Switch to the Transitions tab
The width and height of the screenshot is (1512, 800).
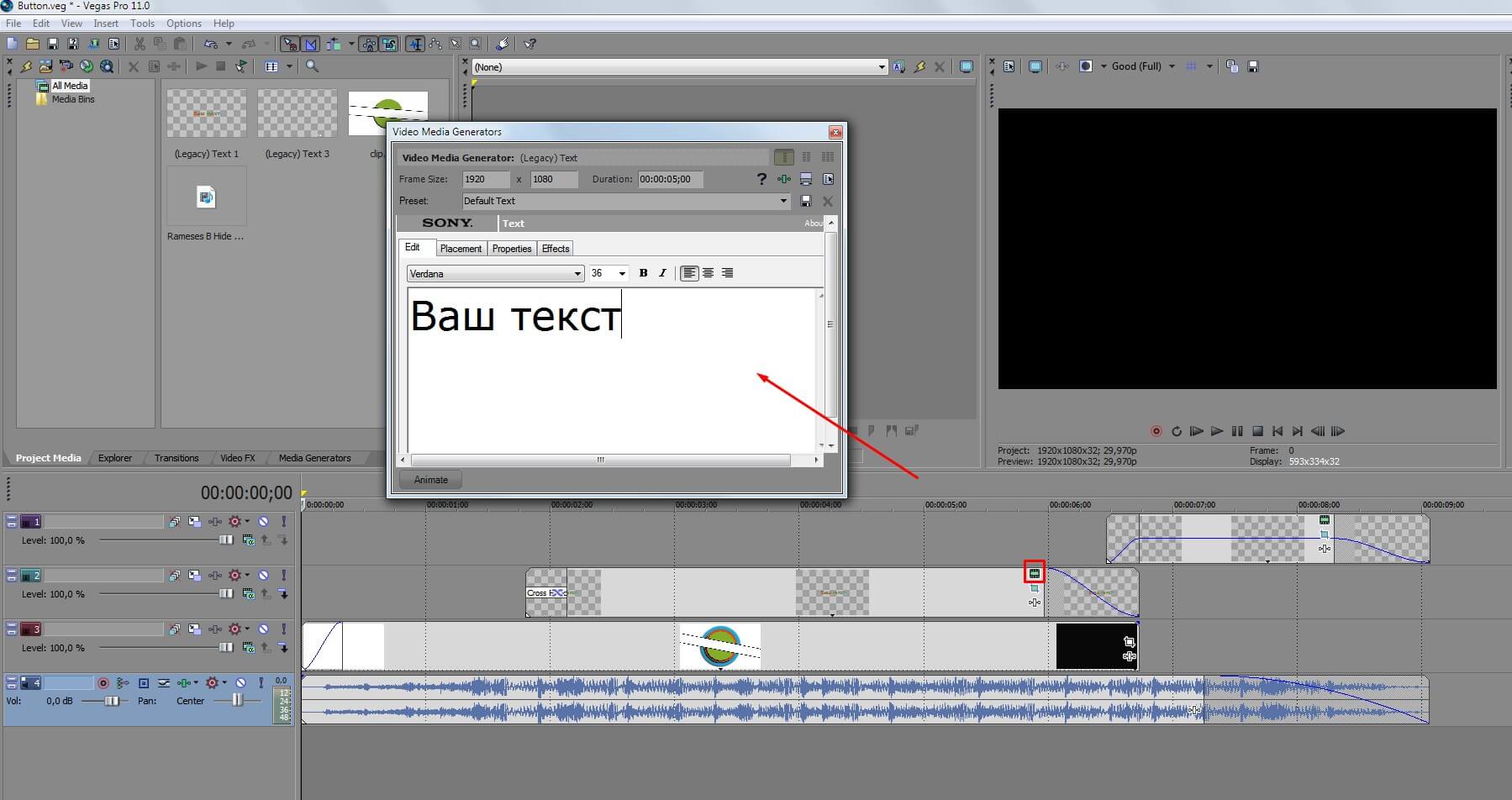(176, 458)
